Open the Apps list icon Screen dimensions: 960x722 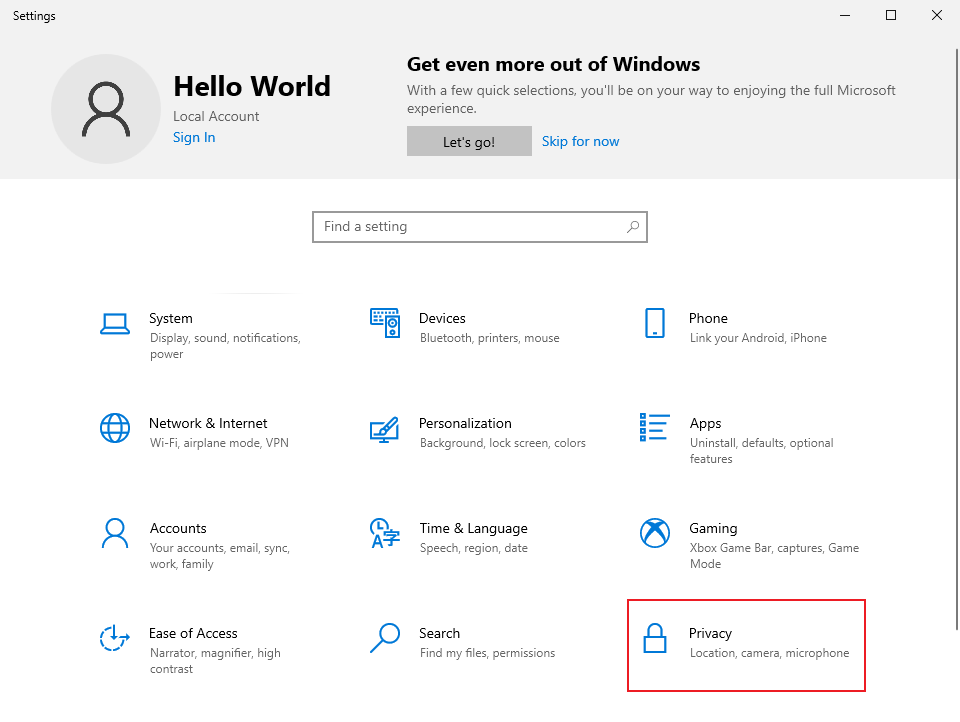(654, 427)
